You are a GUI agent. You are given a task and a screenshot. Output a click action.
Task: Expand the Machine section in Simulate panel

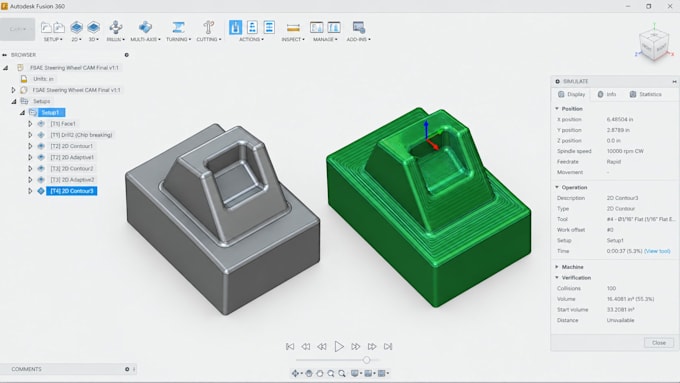coord(557,267)
